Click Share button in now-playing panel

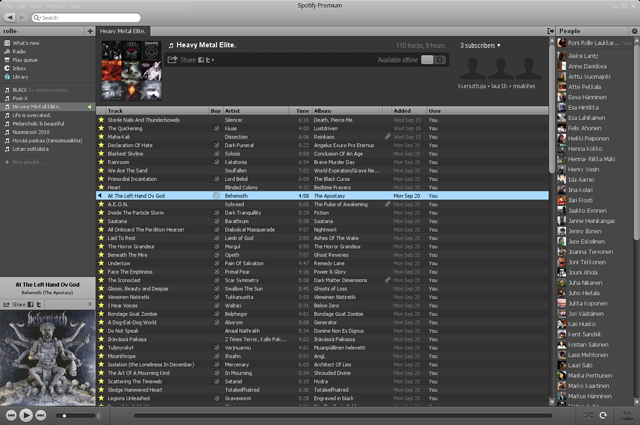(14, 305)
